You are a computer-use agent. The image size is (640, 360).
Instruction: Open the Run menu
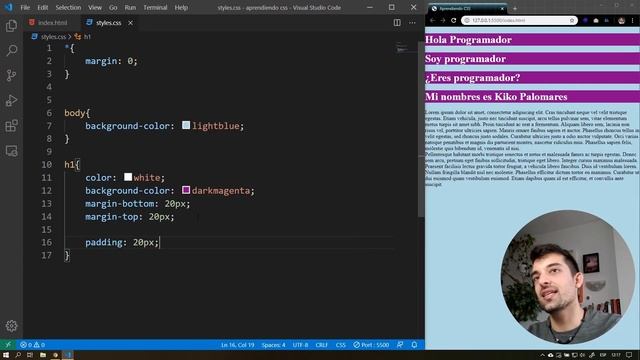130,7
